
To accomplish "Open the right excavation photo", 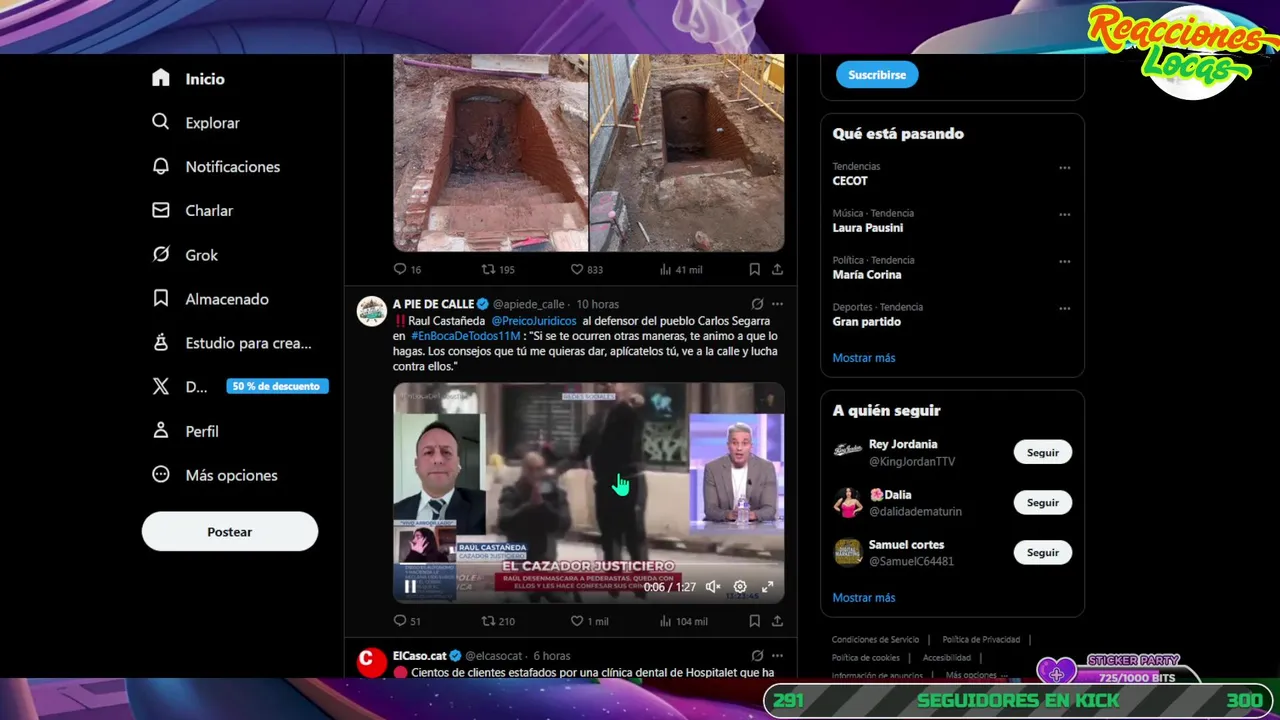I will tap(687, 153).
